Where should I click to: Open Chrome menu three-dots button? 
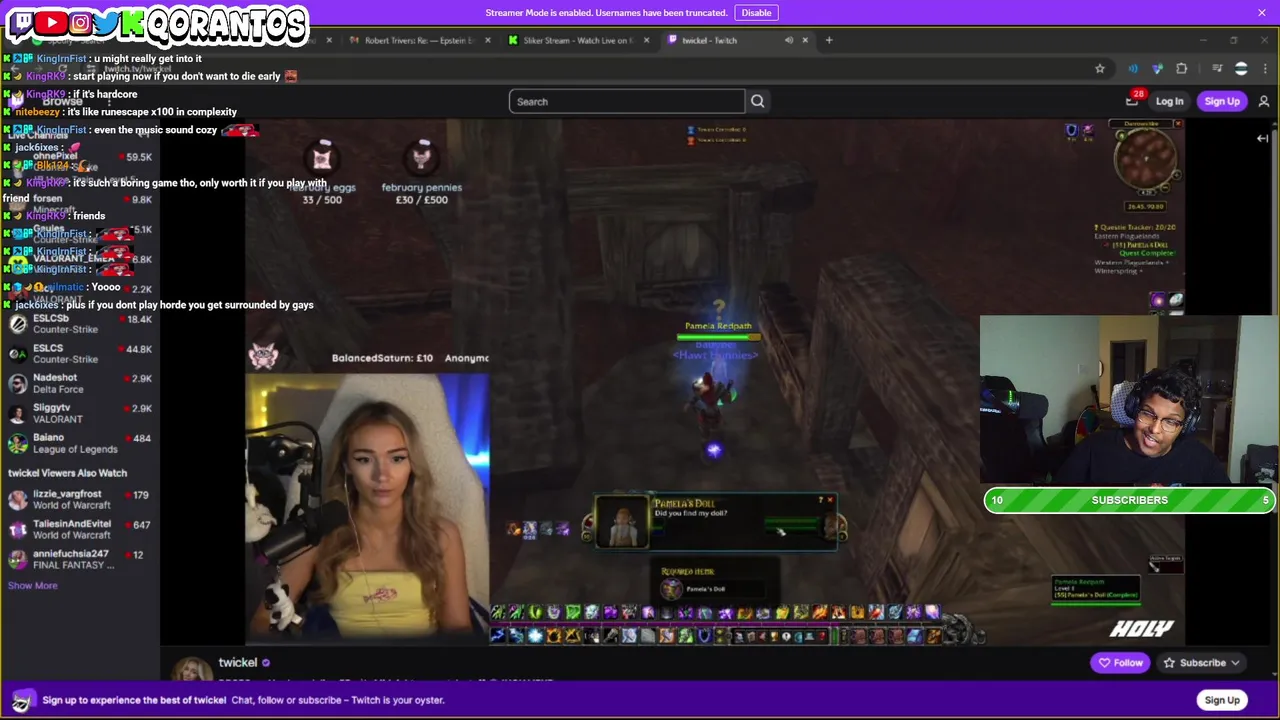click(1265, 68)
